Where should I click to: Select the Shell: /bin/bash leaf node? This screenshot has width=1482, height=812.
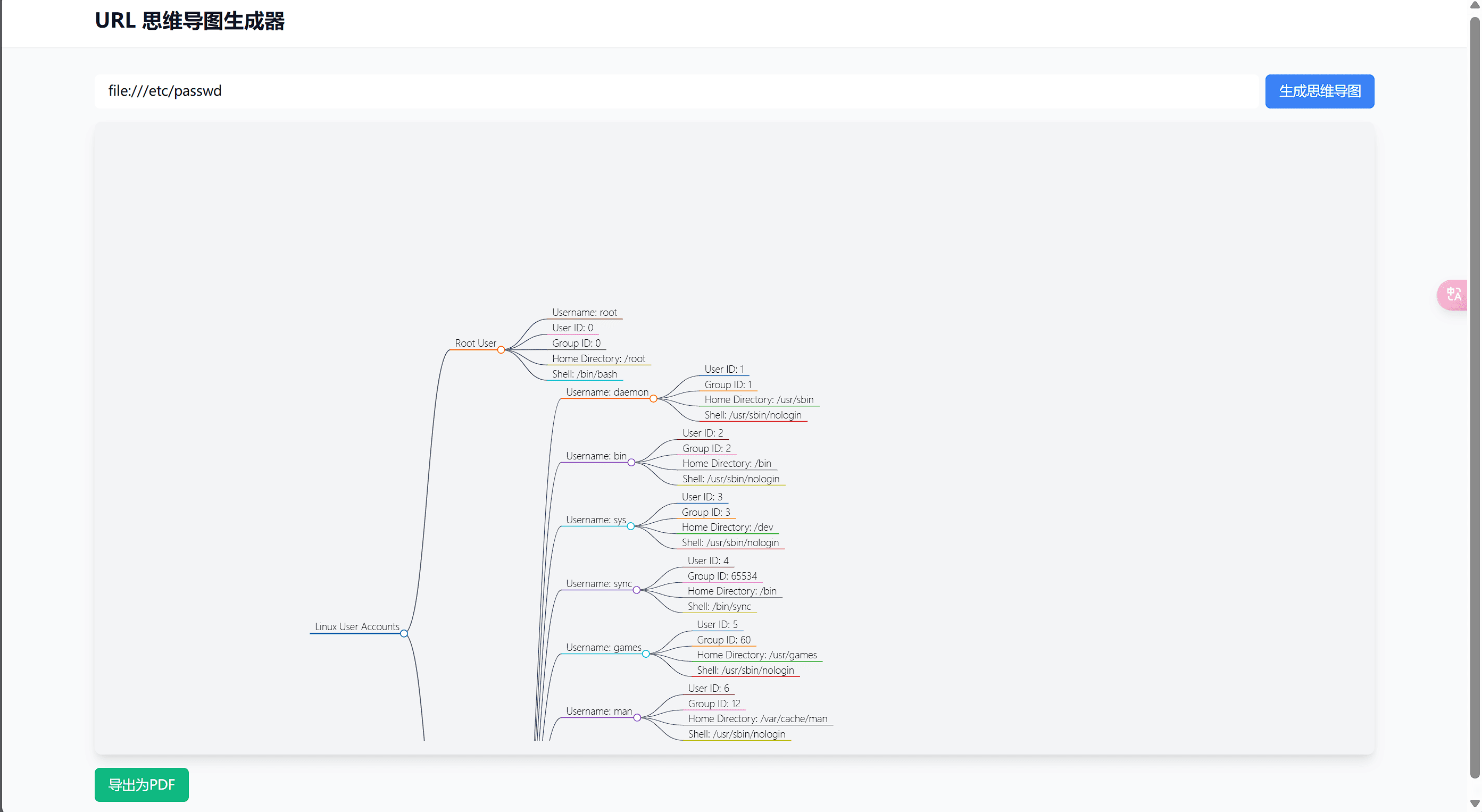(584, 374)
